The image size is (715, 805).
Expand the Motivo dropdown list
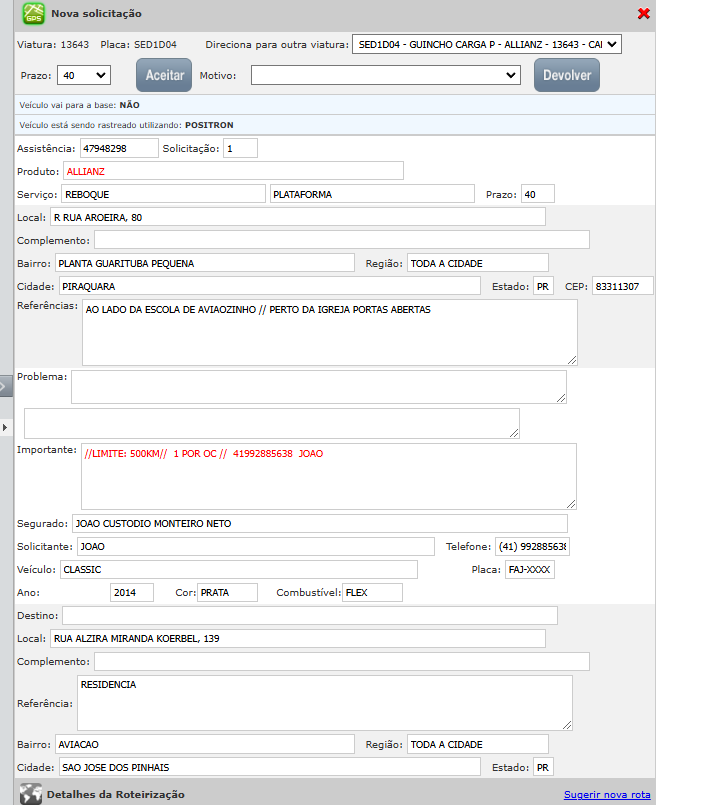tap(385, 75)
